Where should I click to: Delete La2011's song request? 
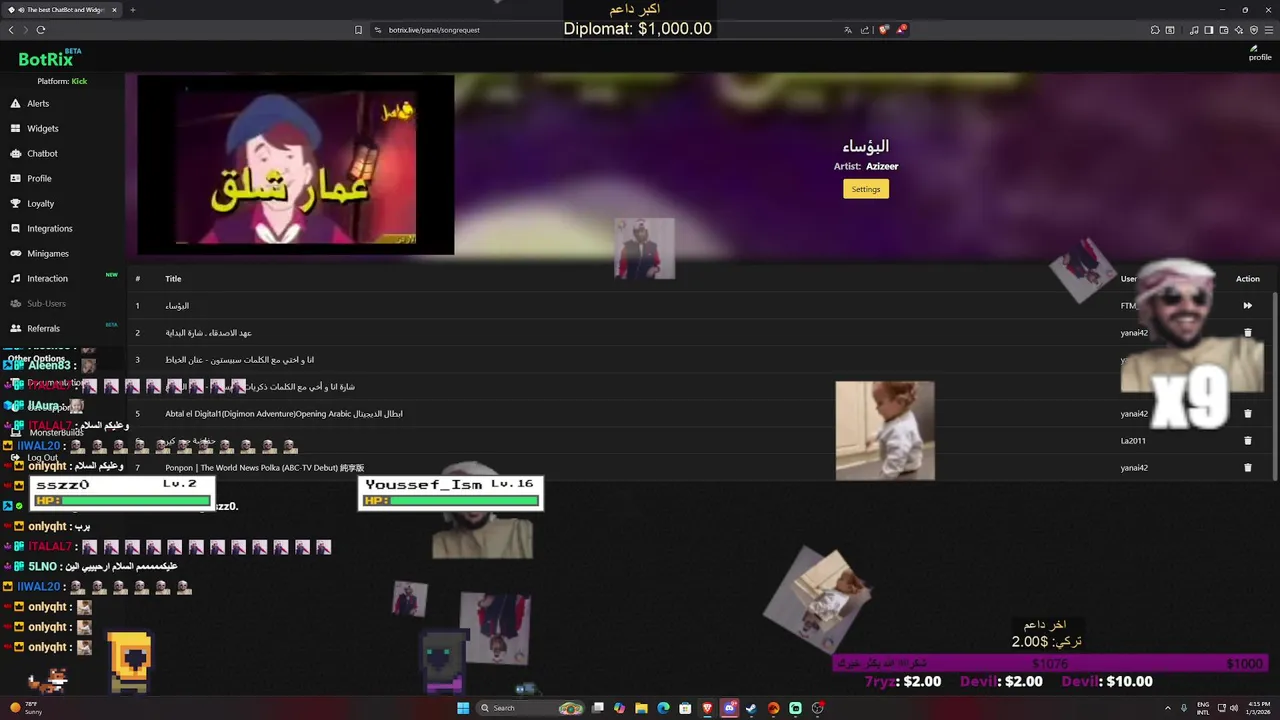1247,441
